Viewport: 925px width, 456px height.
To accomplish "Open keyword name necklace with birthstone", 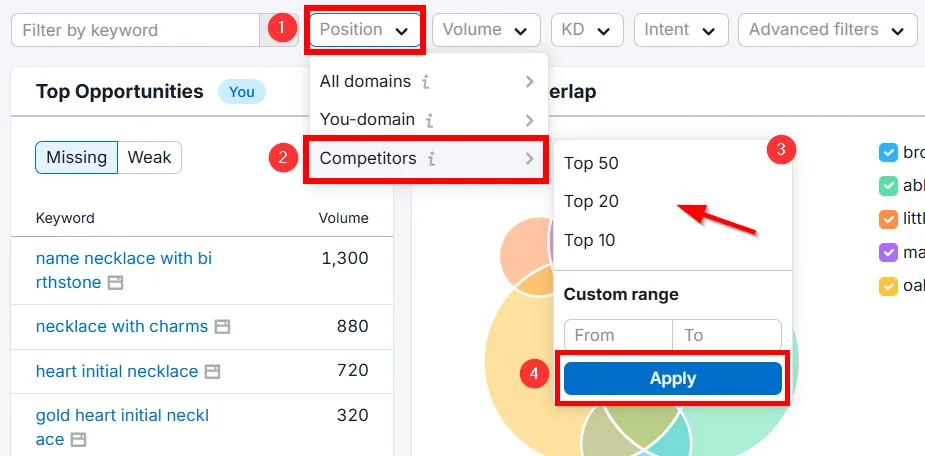I will 124,271.
